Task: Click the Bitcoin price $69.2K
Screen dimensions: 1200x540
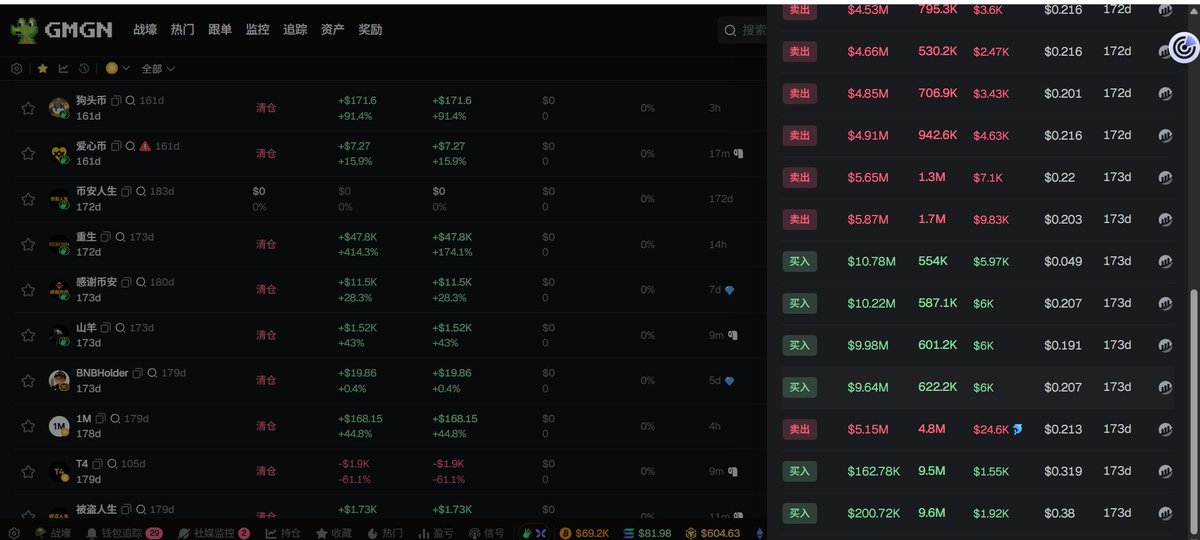Action: 585,533
